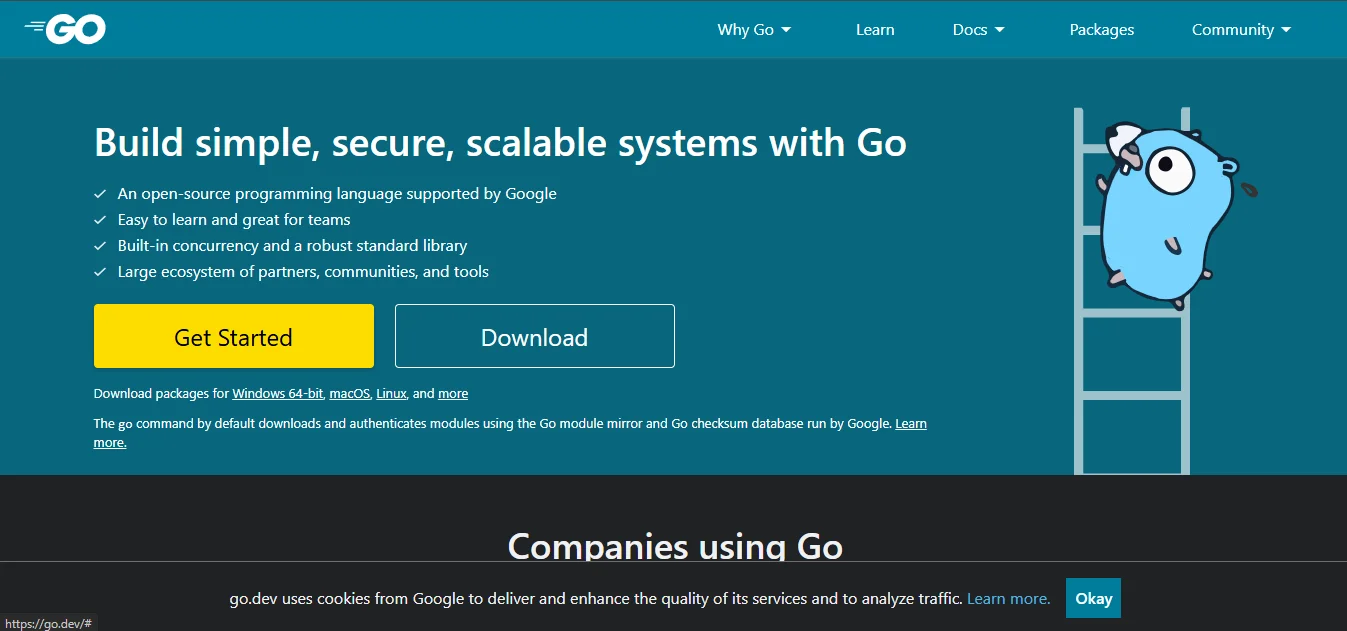Open Learn more about the module mirror
Viewport: 1347px width, 631px height.
click(x=910, y=423)
